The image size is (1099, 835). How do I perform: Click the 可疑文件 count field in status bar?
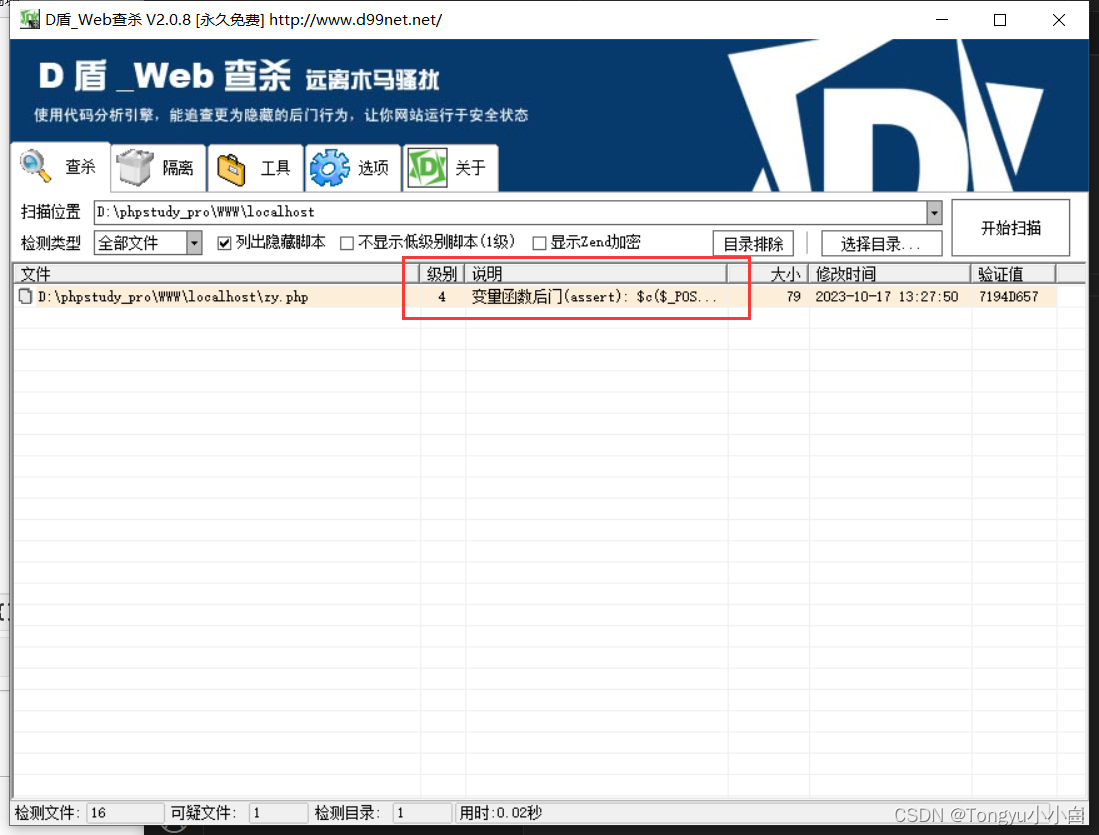[x=278, y=813]
